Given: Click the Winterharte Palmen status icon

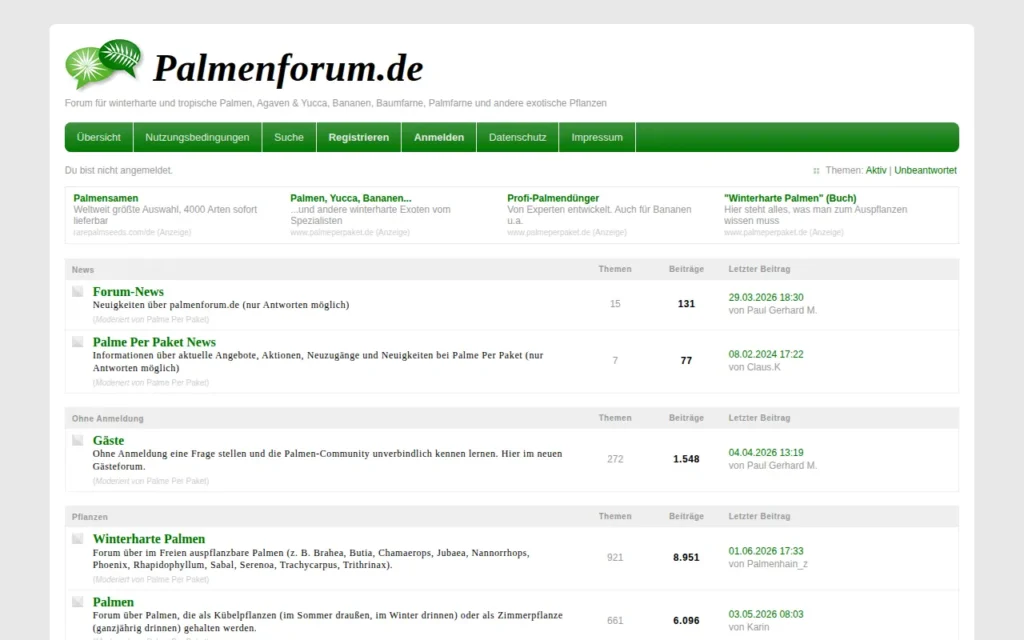Looking at the screenshot, I should pos(78,539).
